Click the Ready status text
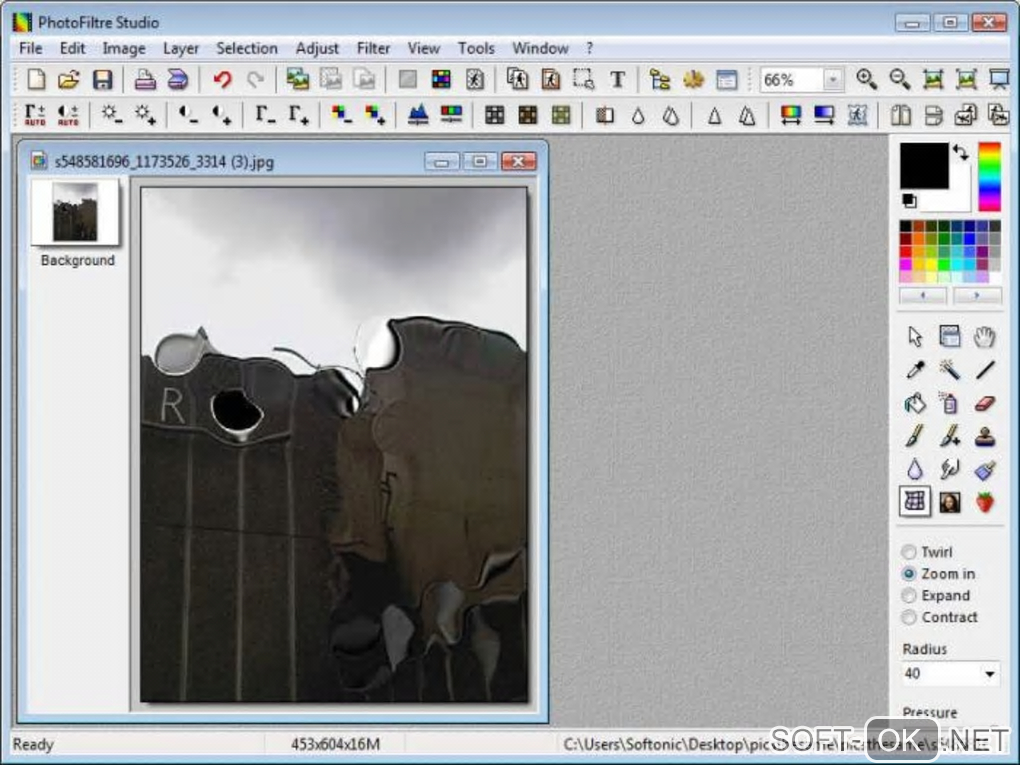 point(33,744)
